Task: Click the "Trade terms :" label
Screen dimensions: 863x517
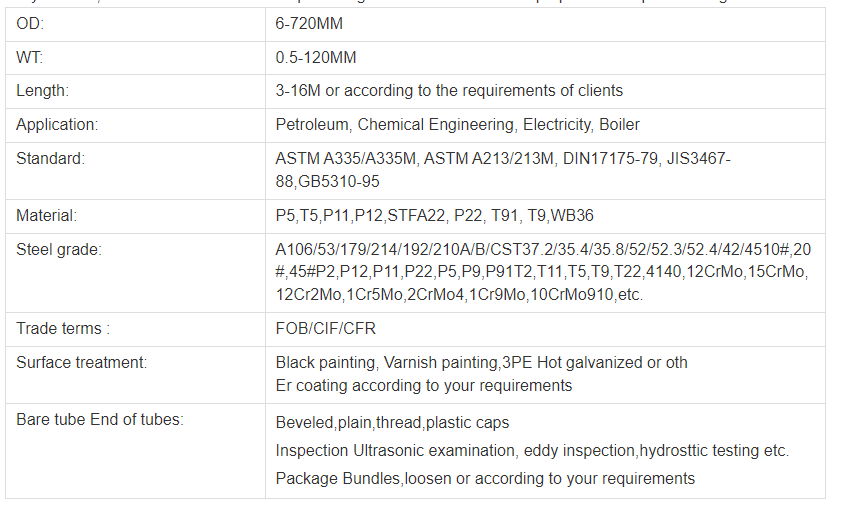Action: [x=63, y=328]
